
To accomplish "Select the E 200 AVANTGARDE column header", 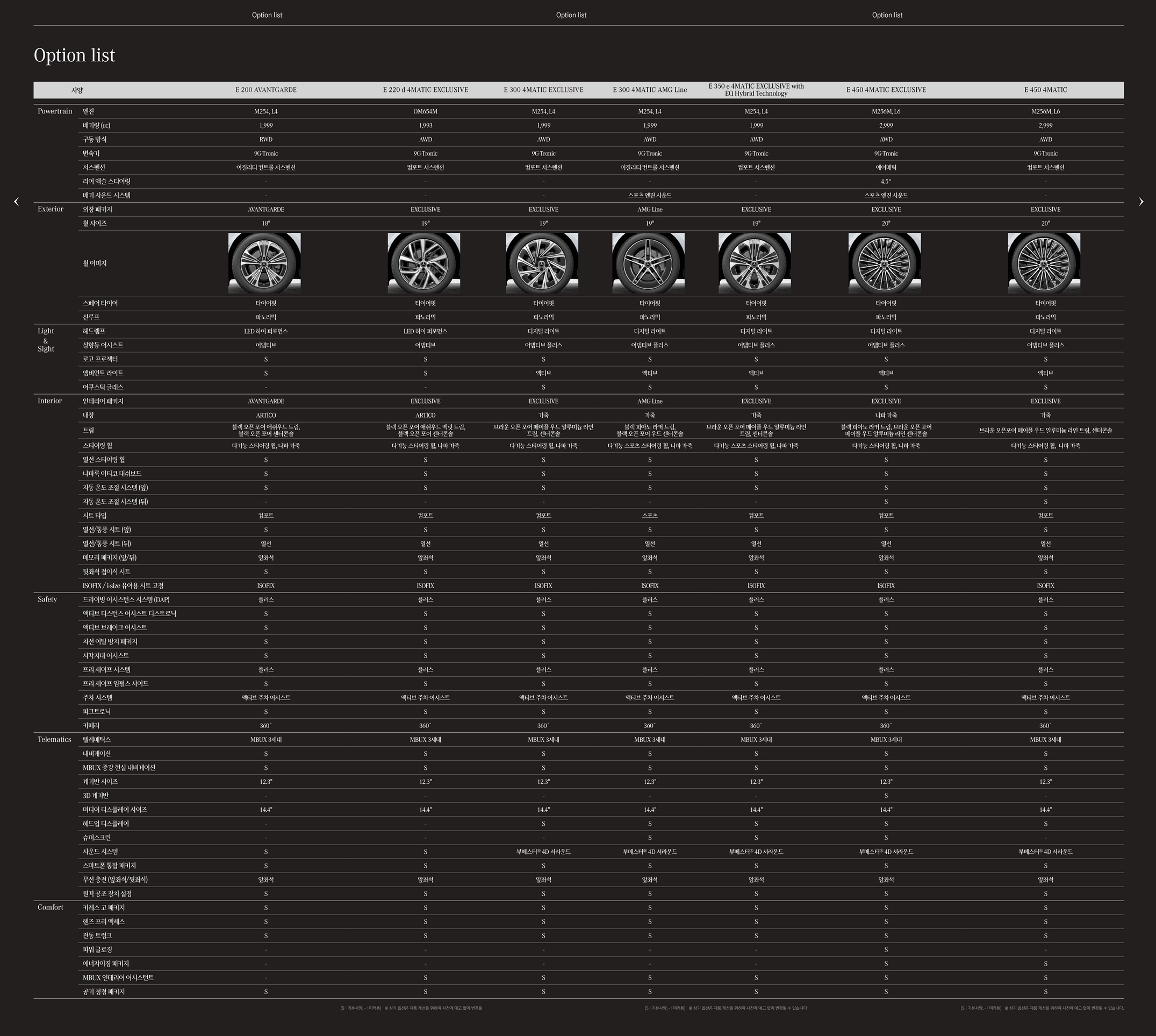I will (x=265, y=90).
